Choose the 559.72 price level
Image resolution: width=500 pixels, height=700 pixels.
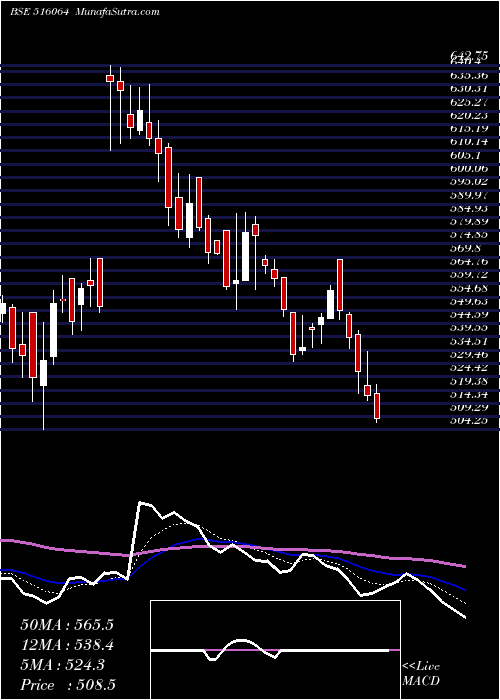pos(469,274)
